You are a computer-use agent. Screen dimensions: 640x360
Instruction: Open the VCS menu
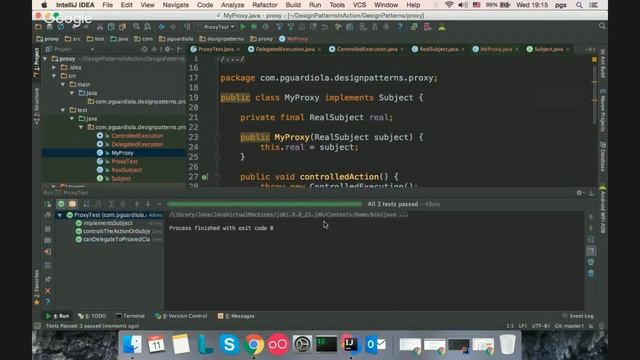pyautogui.click(x=359, y=5)
